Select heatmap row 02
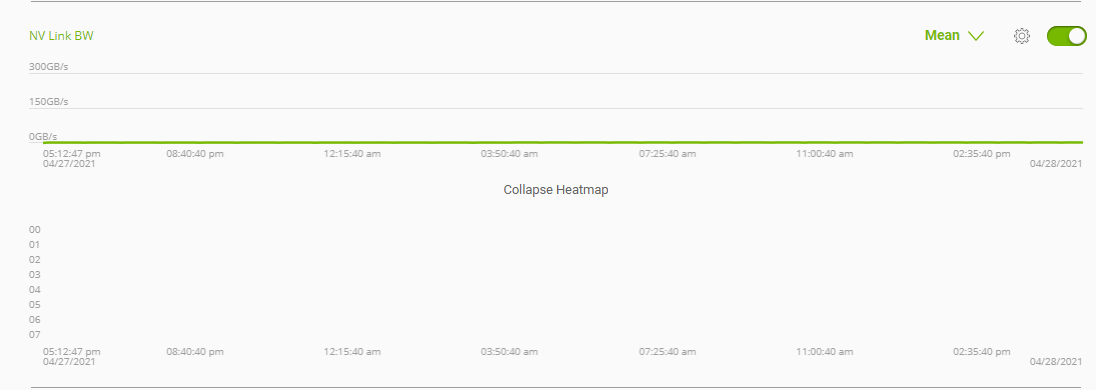1096x390 pixels. click(34, 260)
